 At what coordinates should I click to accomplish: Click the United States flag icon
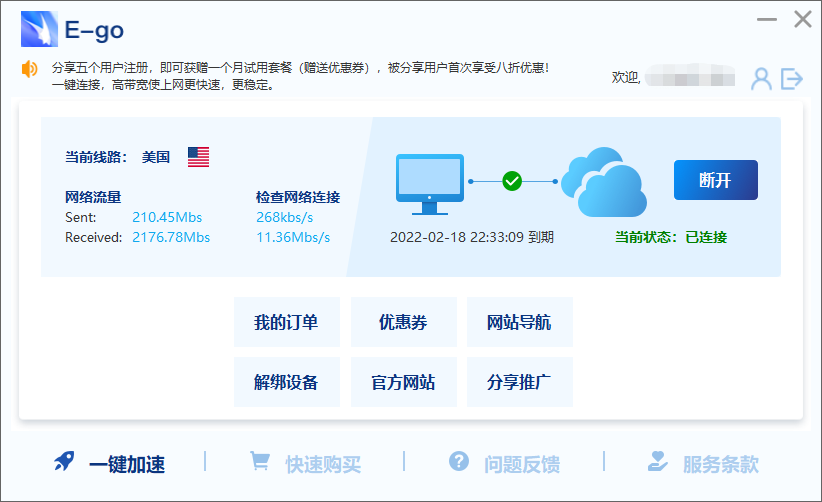click(x=198, y=157)
